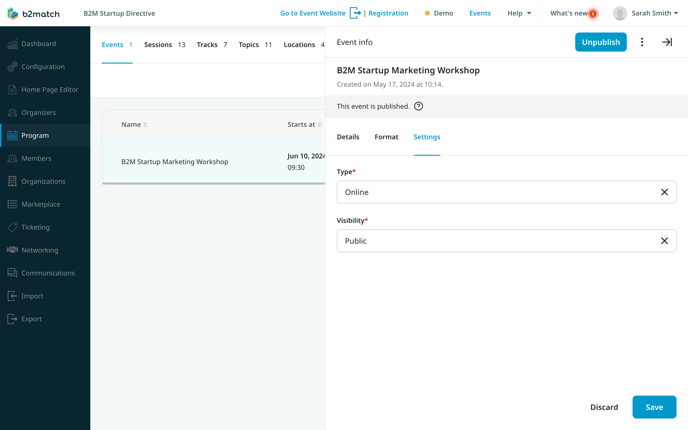This screenshot has height=430, width=688.
Task: Open the Type dropdown showing Online
Action: 506,192
